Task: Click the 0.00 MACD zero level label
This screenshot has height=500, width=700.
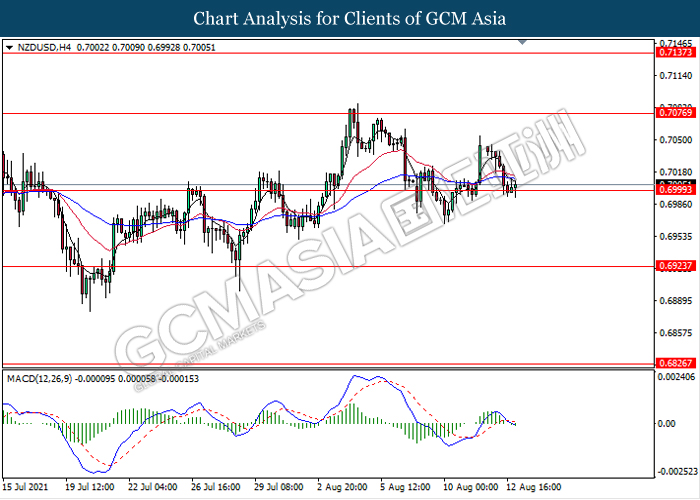Action: 667,424
